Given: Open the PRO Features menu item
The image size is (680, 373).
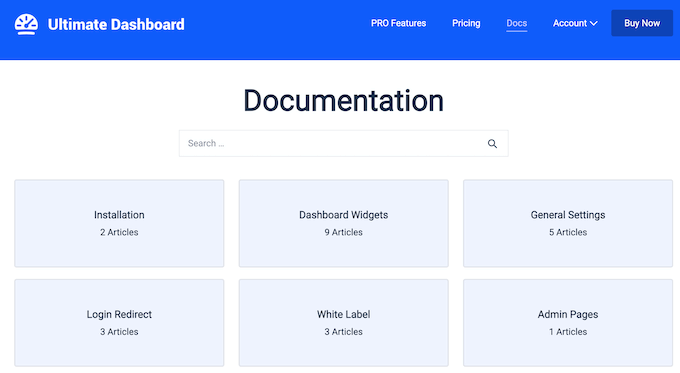Looking at the screenshot, I should pyautogui.click(x=398, y=23).
